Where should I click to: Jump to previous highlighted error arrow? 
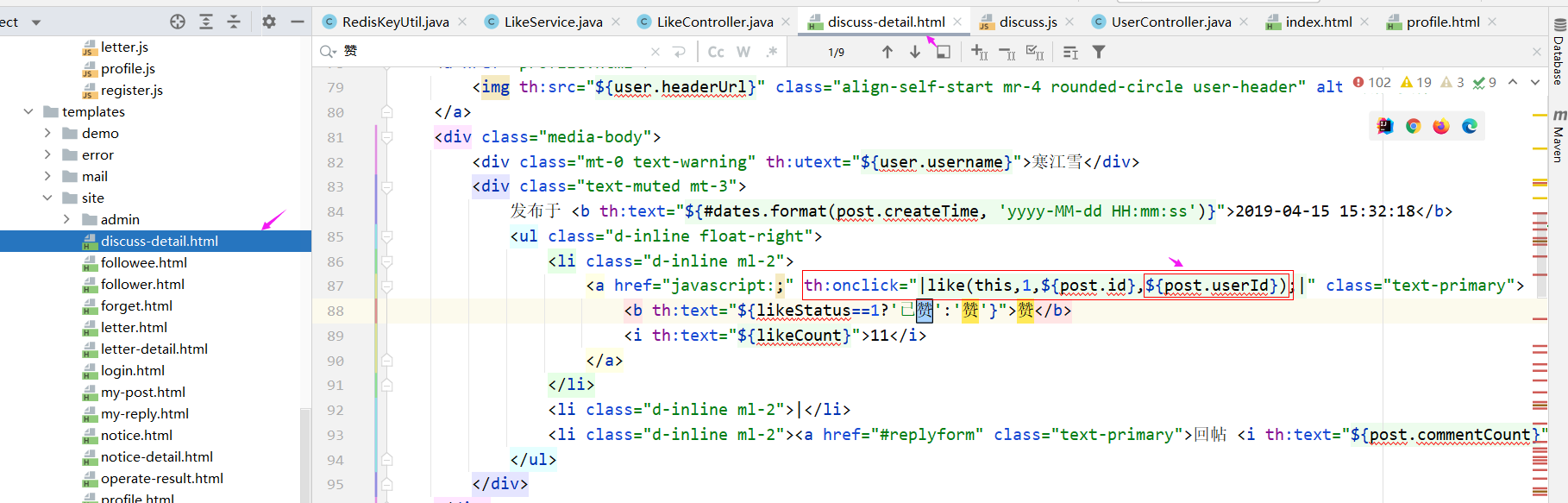coord(1513,82)
